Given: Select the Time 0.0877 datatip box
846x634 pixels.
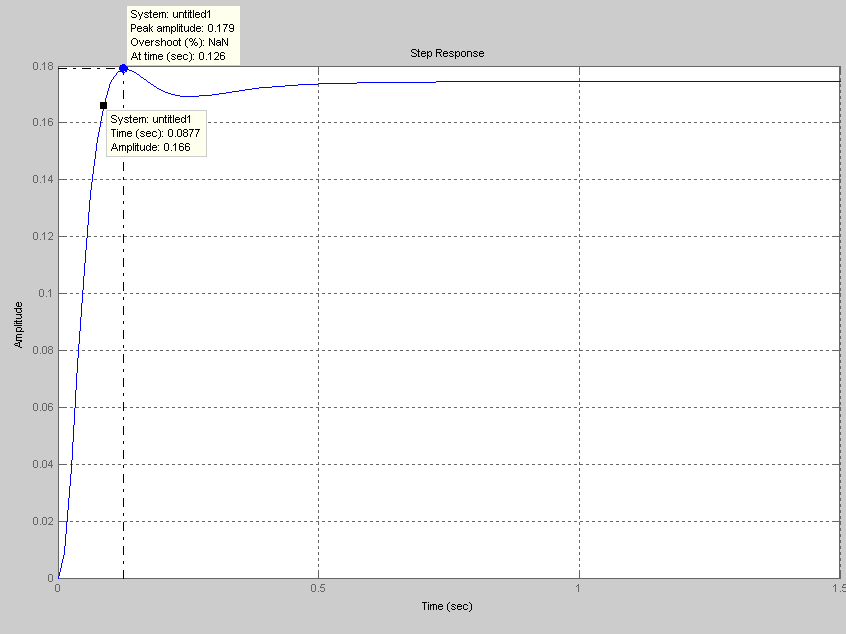Looking at the screenshot, I should (156, 133).
